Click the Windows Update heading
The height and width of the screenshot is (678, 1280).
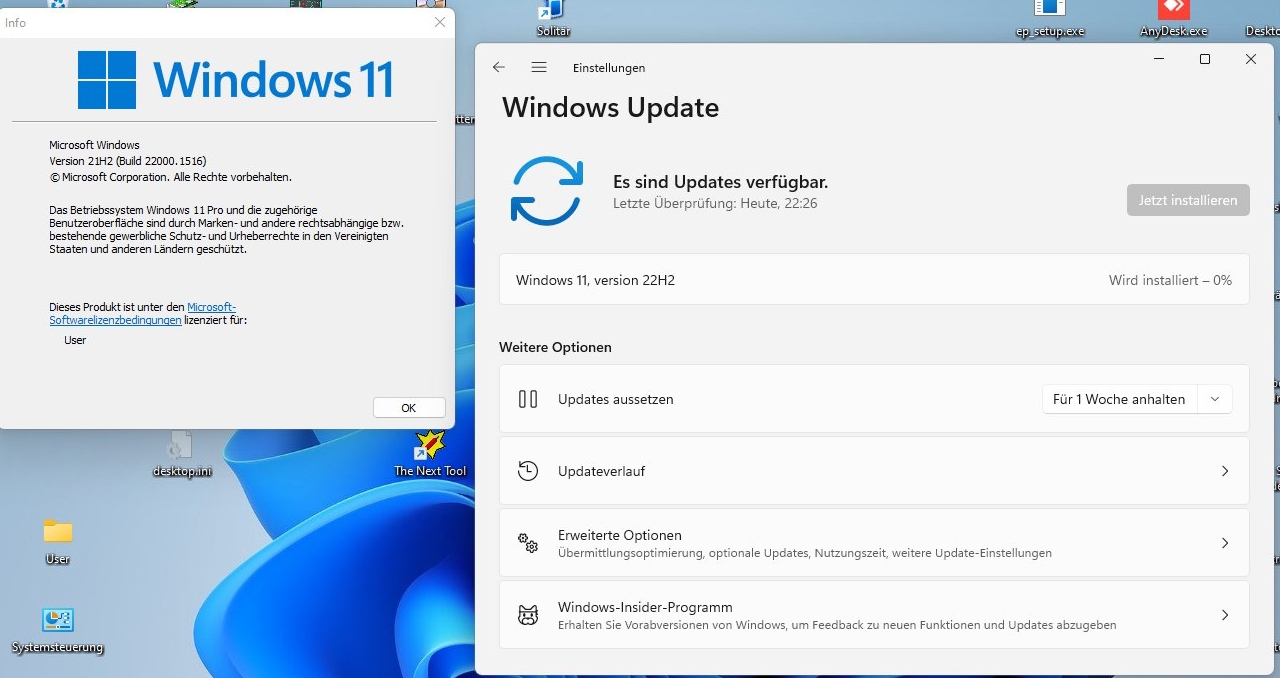click(610, 107)
